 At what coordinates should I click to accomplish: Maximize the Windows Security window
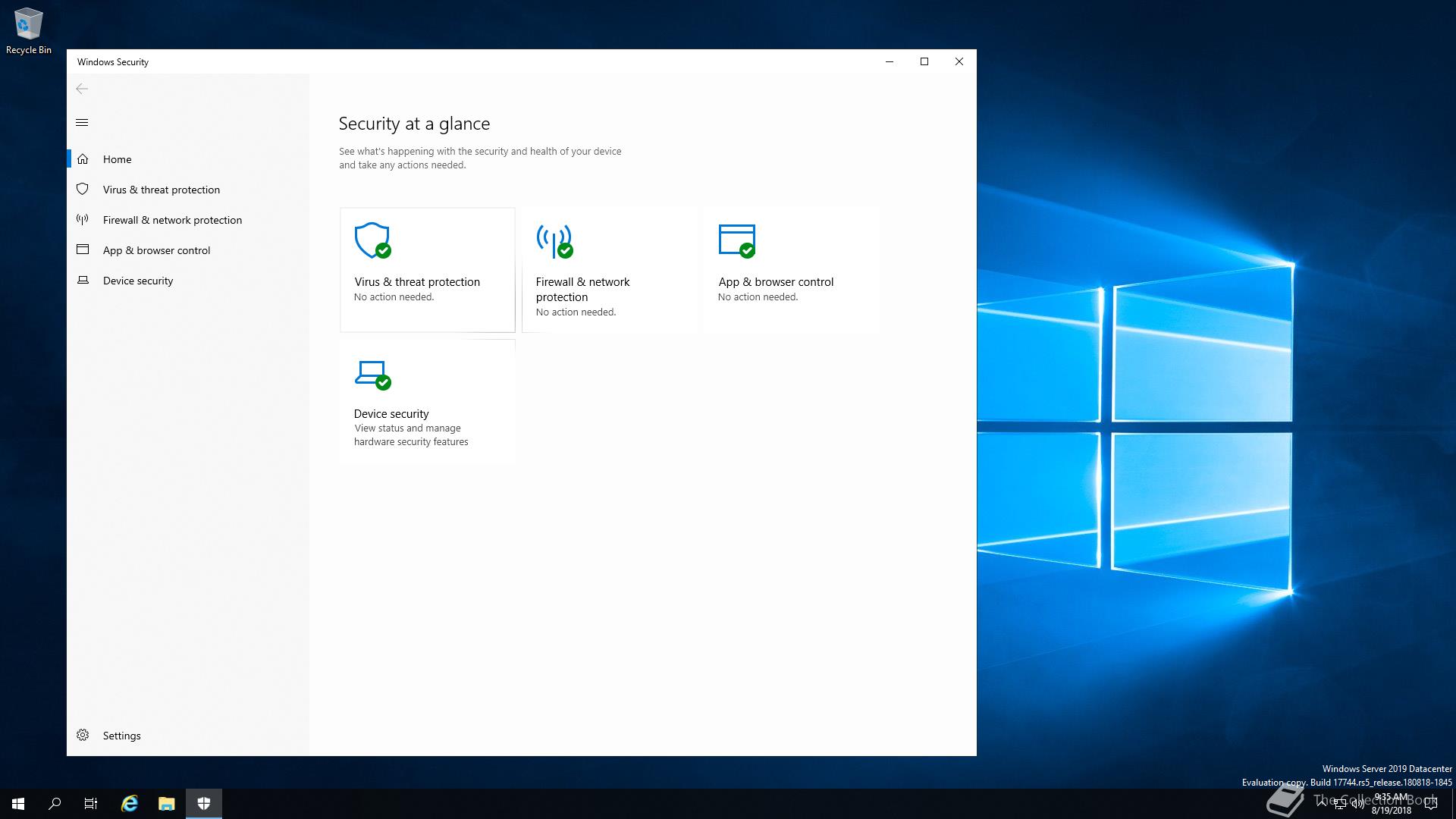[x=924, y=61]
